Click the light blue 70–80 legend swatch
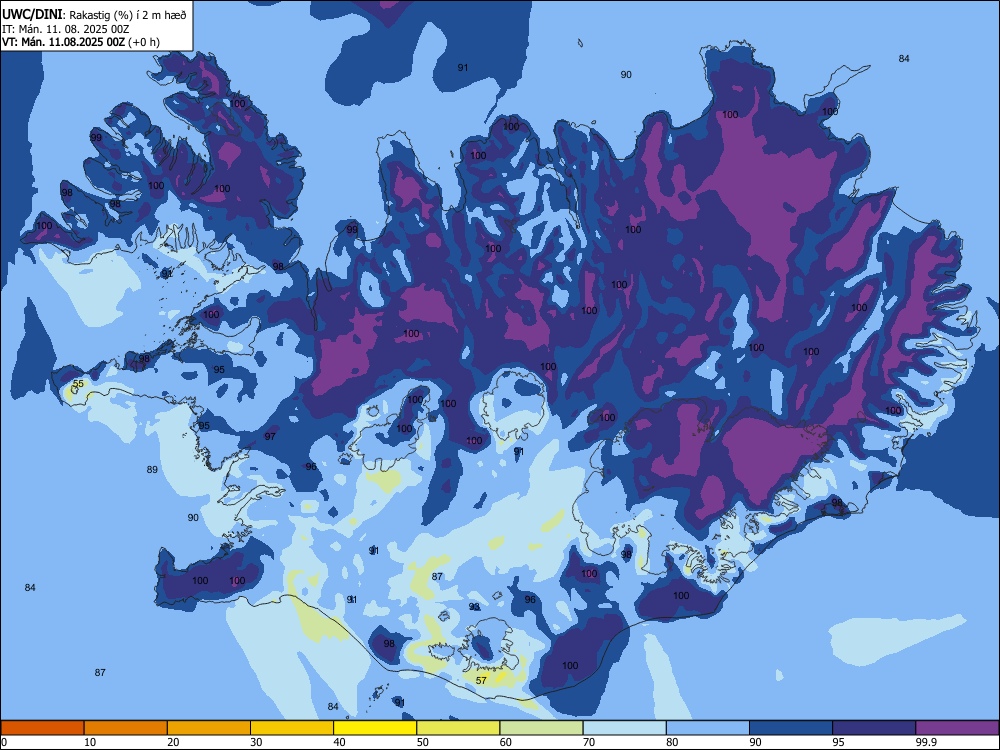1000x750 pixels. (624, 728)
